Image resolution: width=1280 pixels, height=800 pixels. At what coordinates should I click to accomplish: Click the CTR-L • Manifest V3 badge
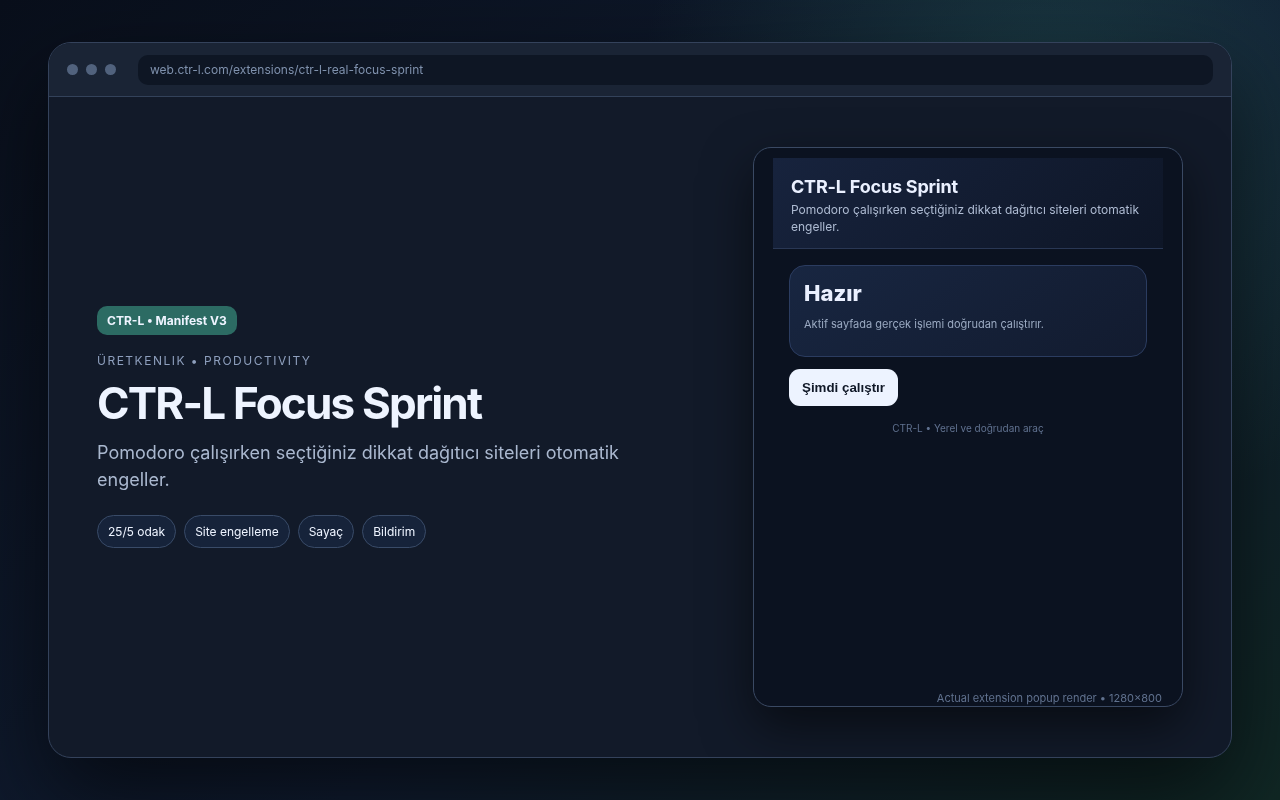pyautogui.click(x=167, y=320)
